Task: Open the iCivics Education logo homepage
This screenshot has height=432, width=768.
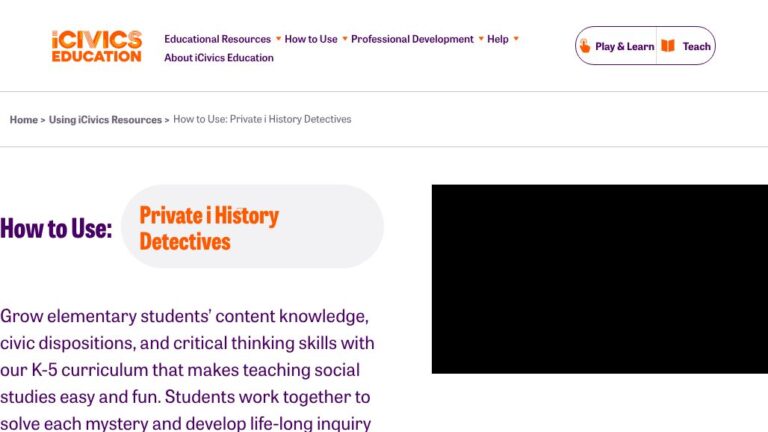Action: click(x=96, y=47)
